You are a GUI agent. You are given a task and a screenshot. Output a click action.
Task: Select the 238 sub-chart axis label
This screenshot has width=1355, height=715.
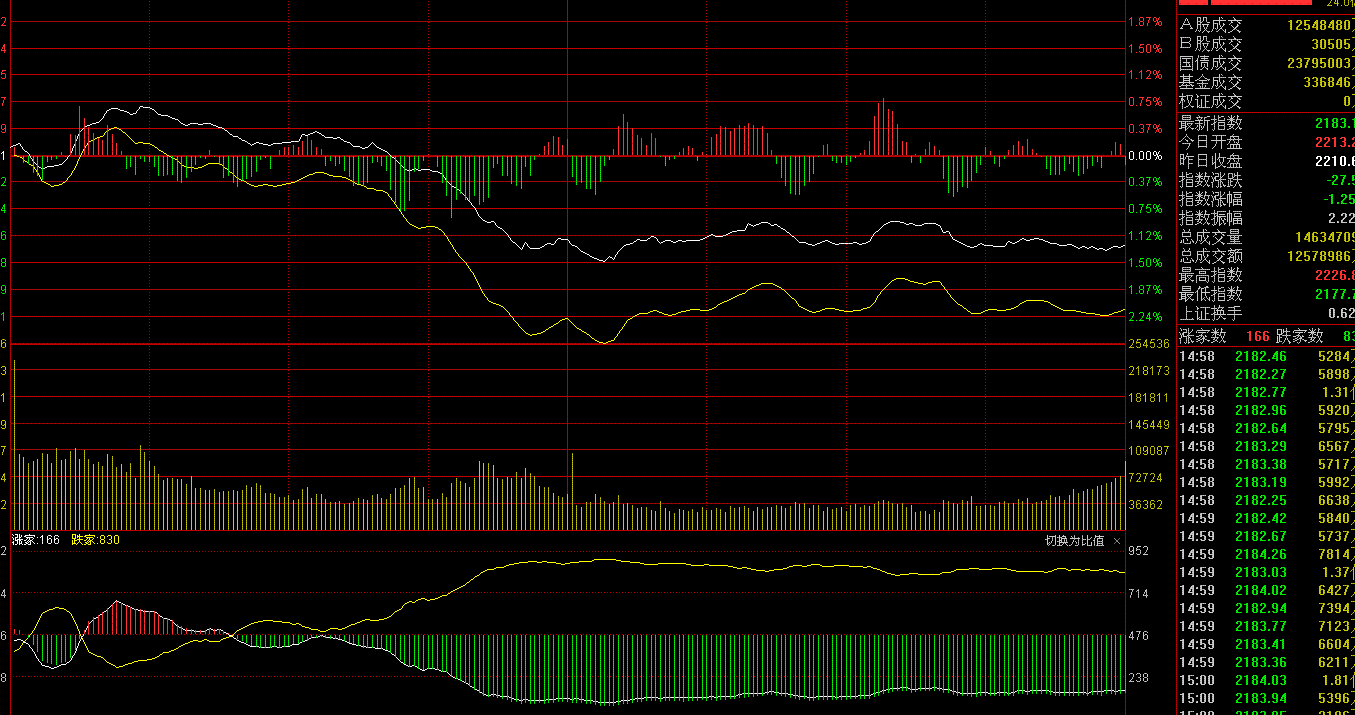1139,678
